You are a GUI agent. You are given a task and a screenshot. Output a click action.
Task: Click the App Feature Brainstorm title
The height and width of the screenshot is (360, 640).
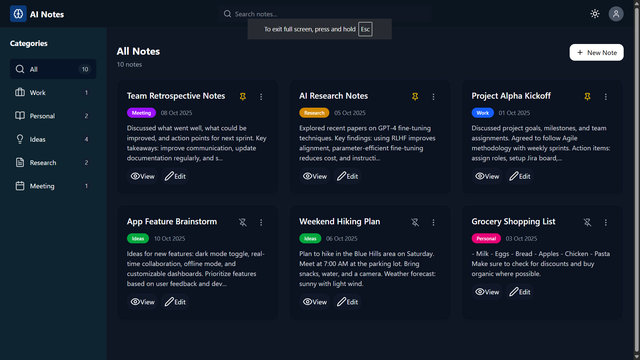(172, 222)
